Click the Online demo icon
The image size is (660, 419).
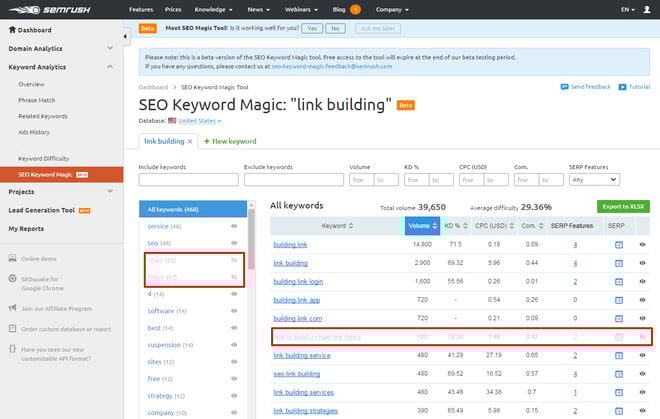coord(13,258)
